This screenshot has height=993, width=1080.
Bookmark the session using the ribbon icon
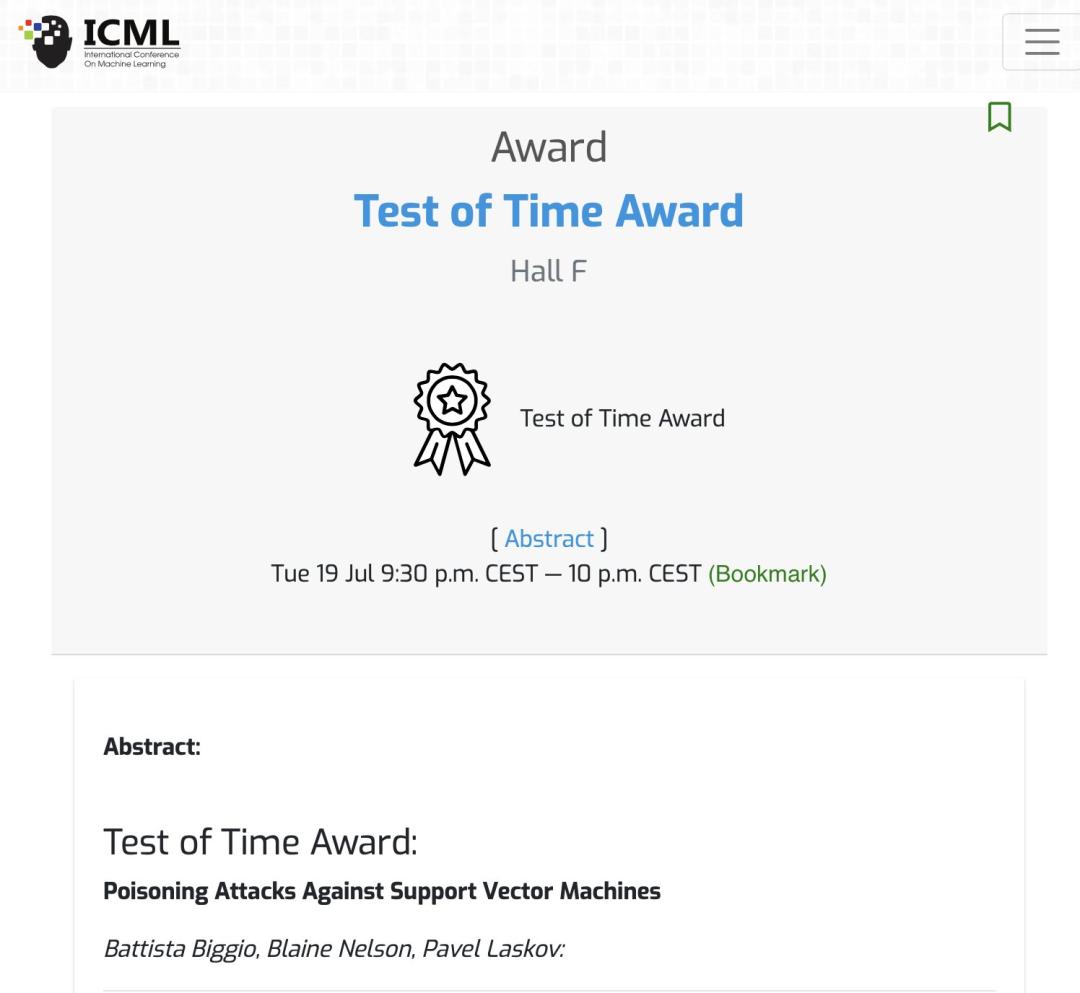[1000, 117]
